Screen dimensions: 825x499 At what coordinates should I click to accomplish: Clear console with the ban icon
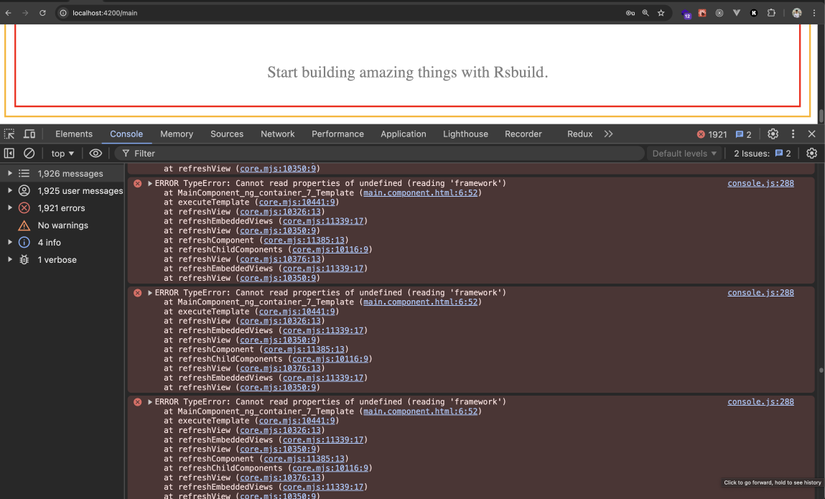[29, 153]
